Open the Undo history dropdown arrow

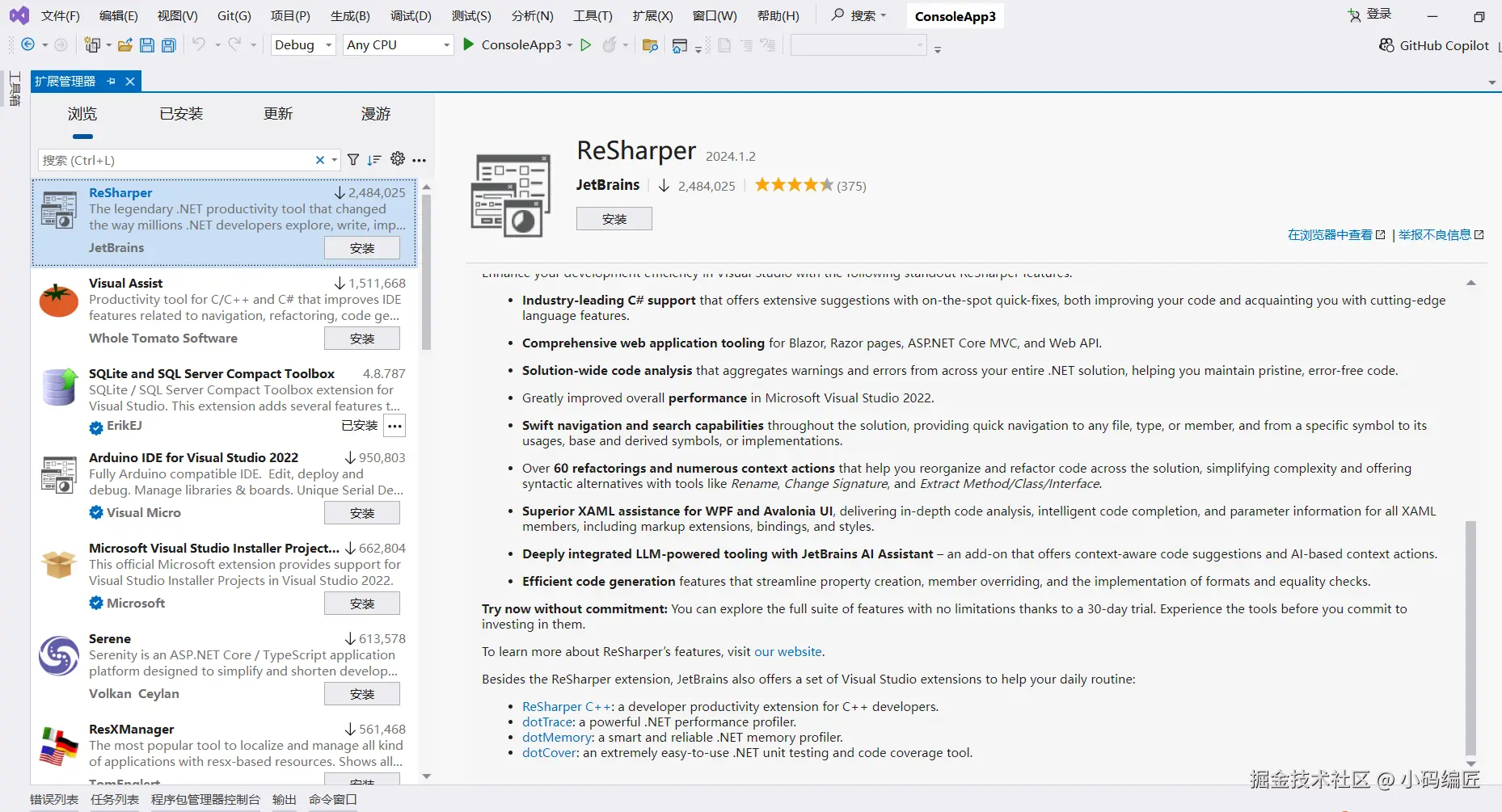click(217, 45)
